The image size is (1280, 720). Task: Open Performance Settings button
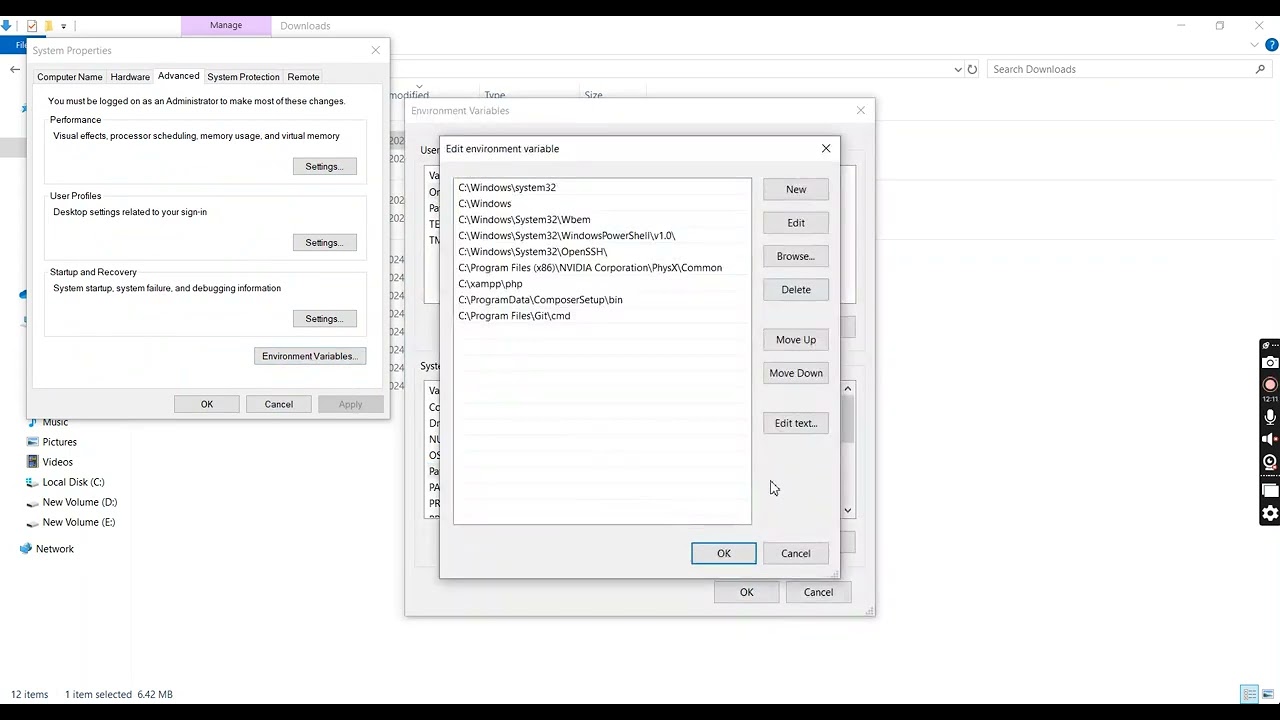(324, 166)
